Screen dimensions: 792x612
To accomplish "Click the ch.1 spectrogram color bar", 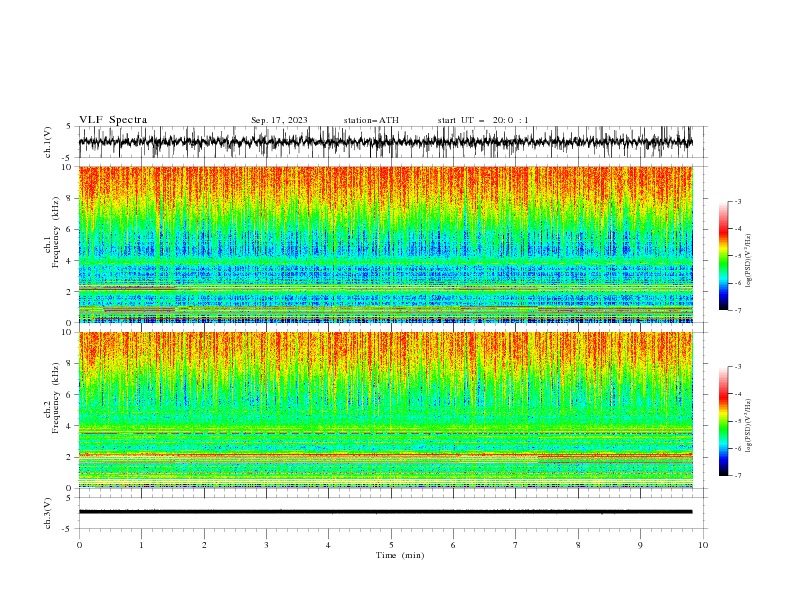I will click(723, 256).
